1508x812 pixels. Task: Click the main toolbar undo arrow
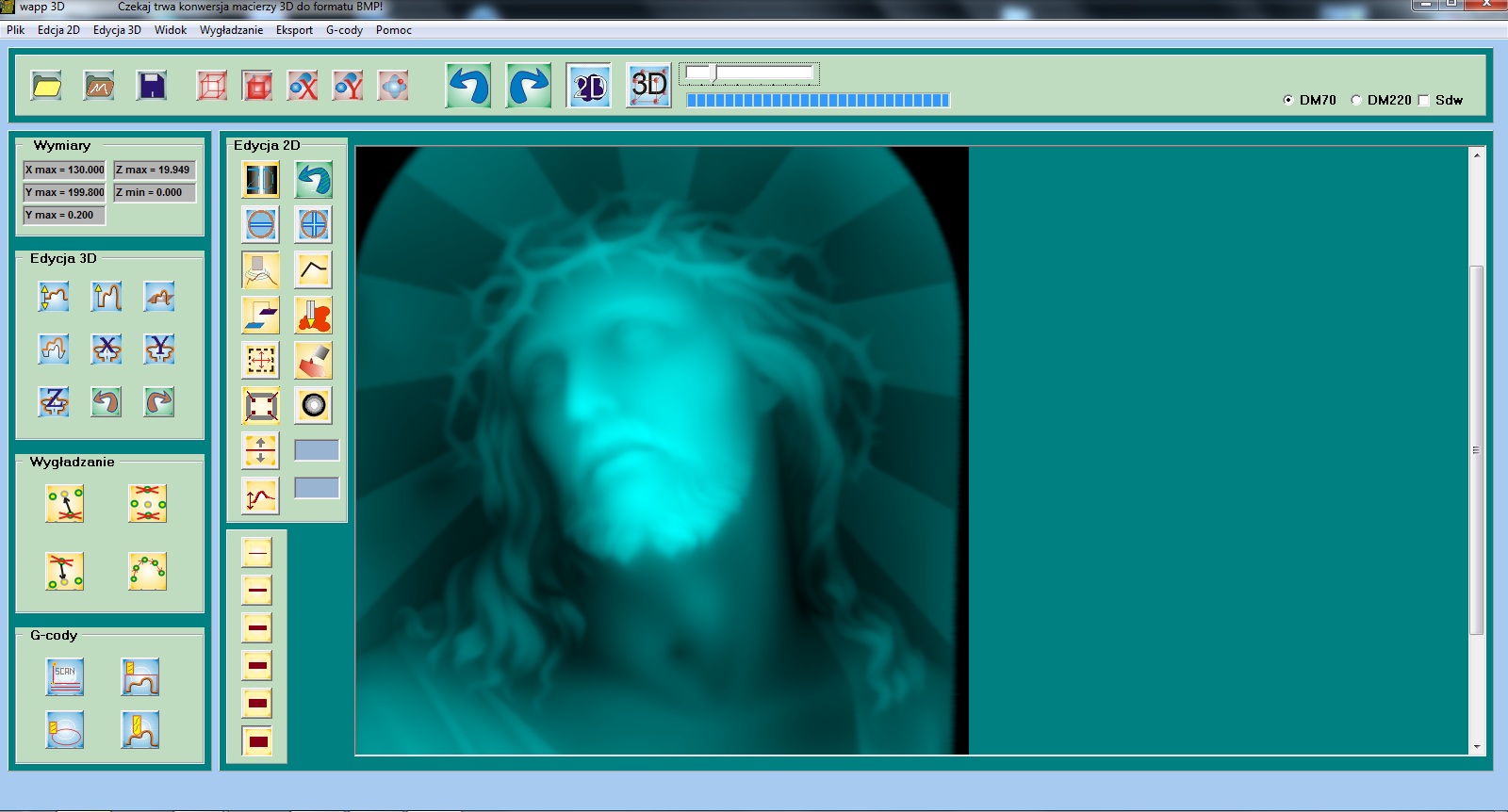(468, 86)
